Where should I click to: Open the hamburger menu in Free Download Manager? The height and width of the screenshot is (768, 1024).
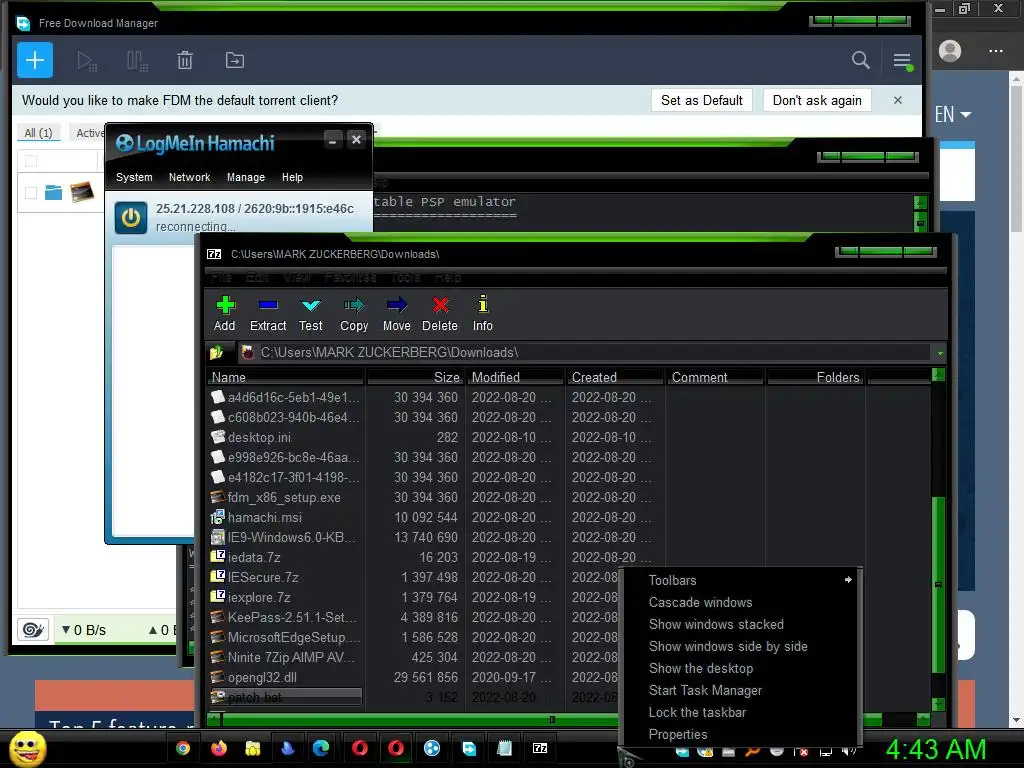coord(903,61)
